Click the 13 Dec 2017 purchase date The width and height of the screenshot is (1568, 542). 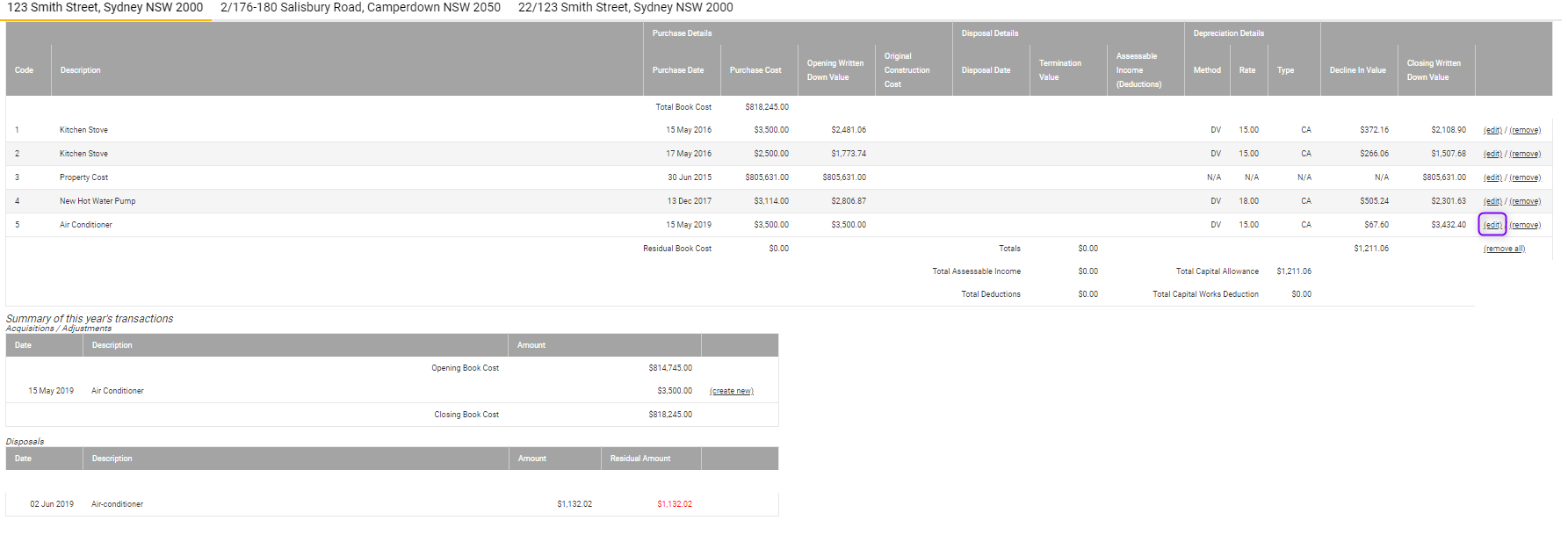[x=690, y=201]
